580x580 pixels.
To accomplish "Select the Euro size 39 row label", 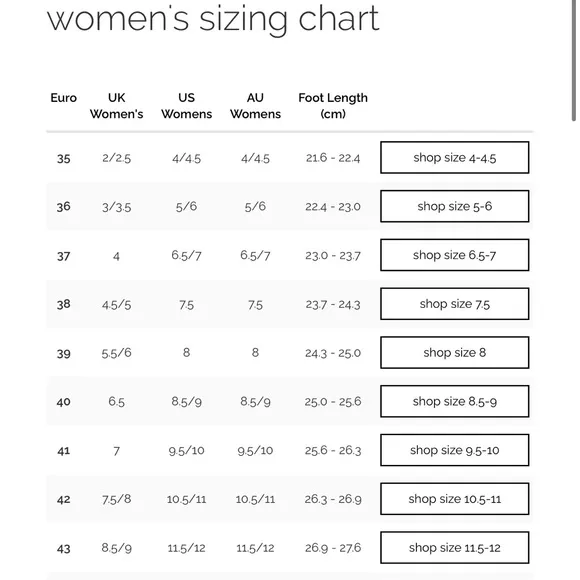I will [64, 354].
